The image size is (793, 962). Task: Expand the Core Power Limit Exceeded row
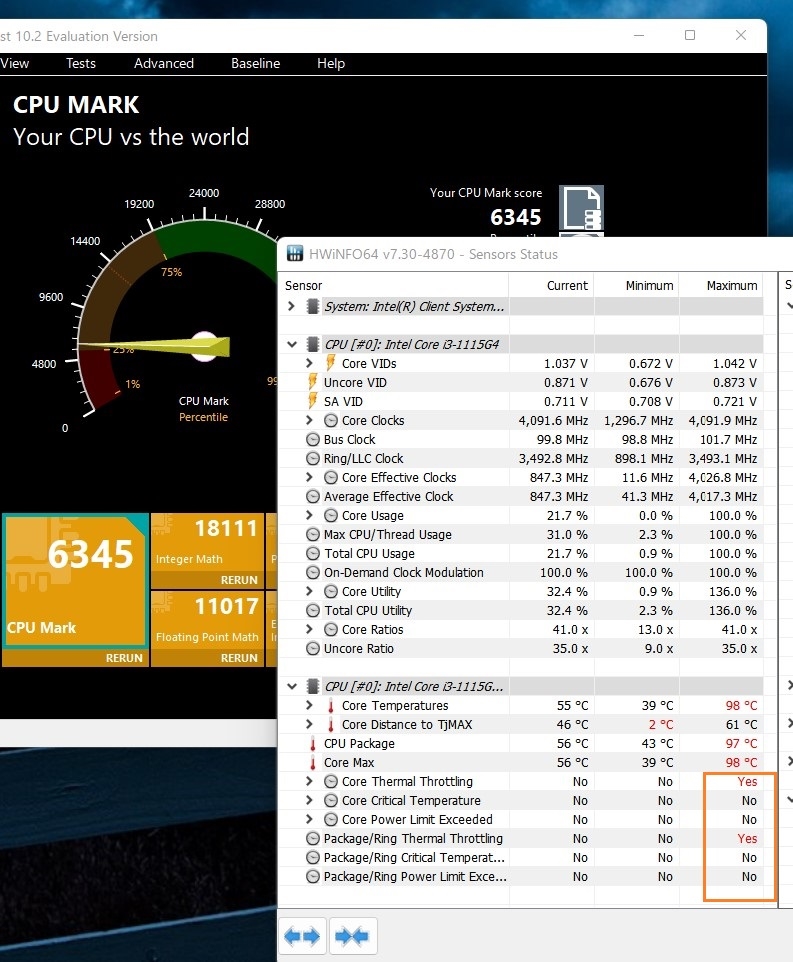(310, 820)
